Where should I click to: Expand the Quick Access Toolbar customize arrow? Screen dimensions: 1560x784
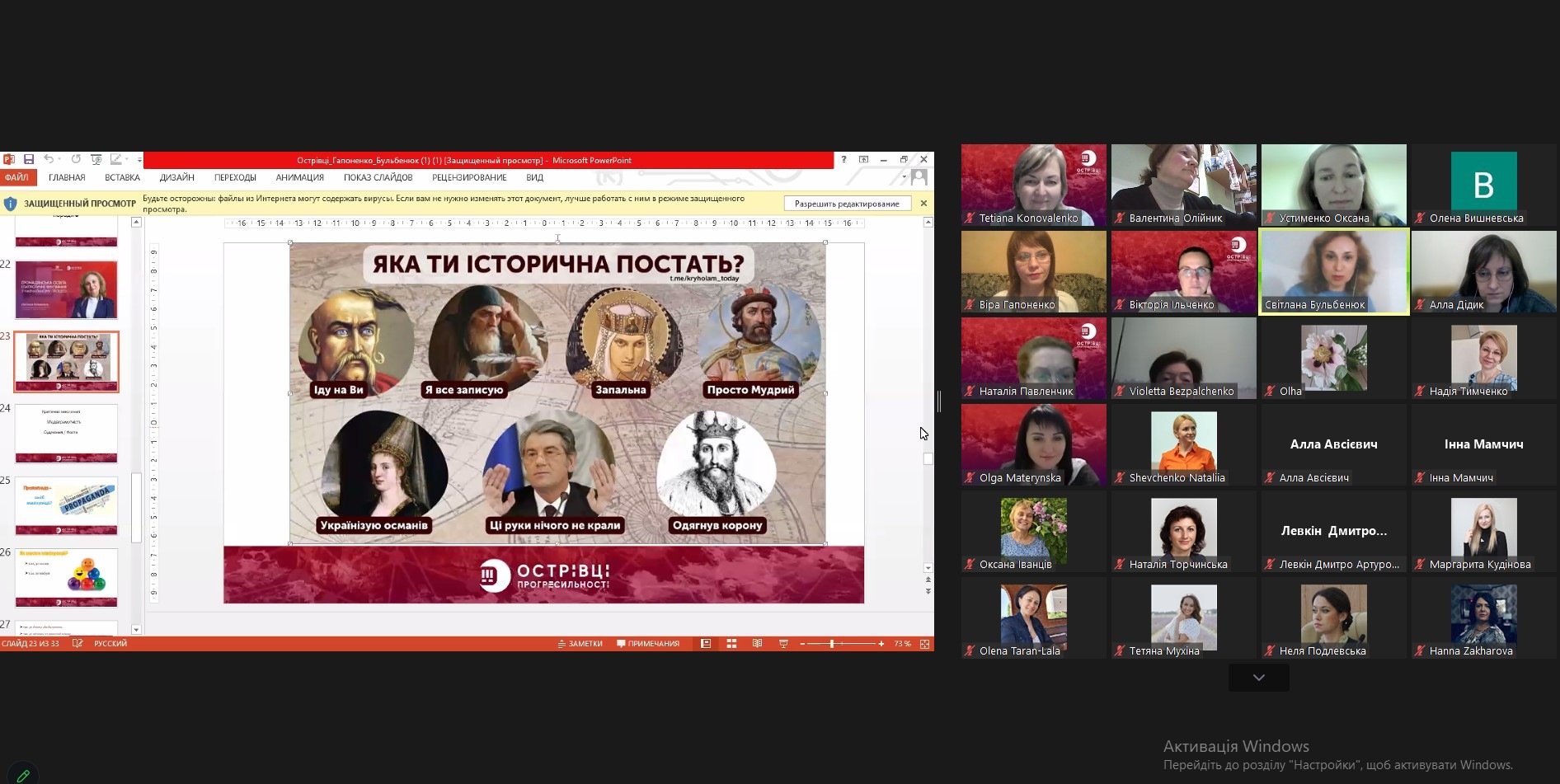(139, 160)
